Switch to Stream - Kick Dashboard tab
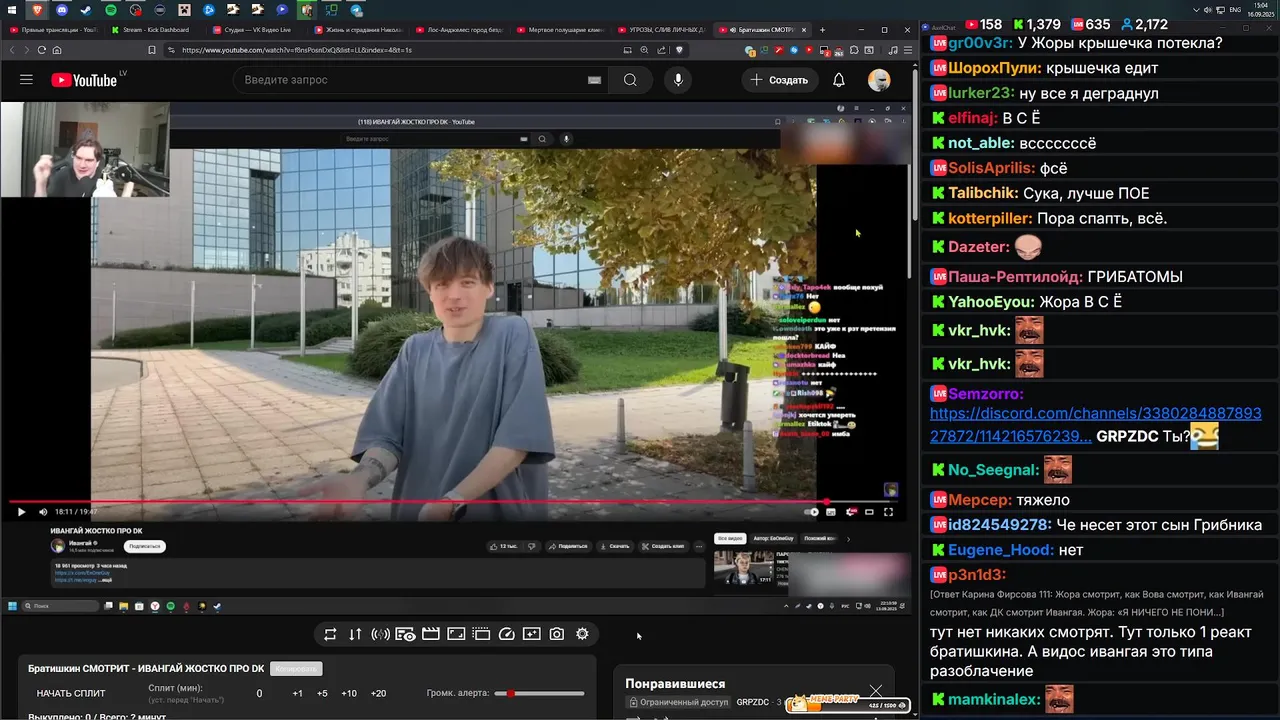Screen dimensions: 1280x720 tap(150, 30)
